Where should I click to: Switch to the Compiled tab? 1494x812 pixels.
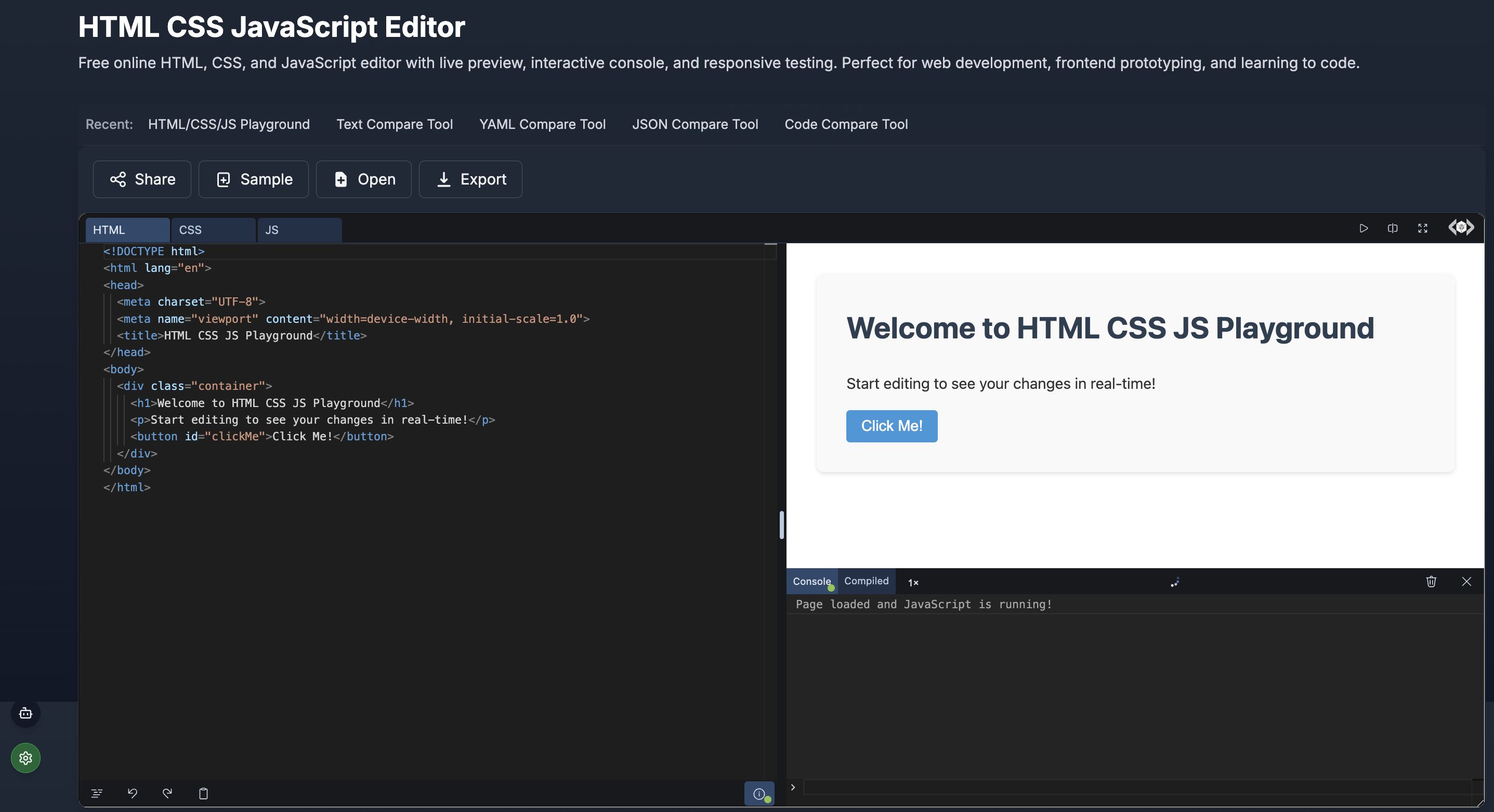[x=866, y=581]
